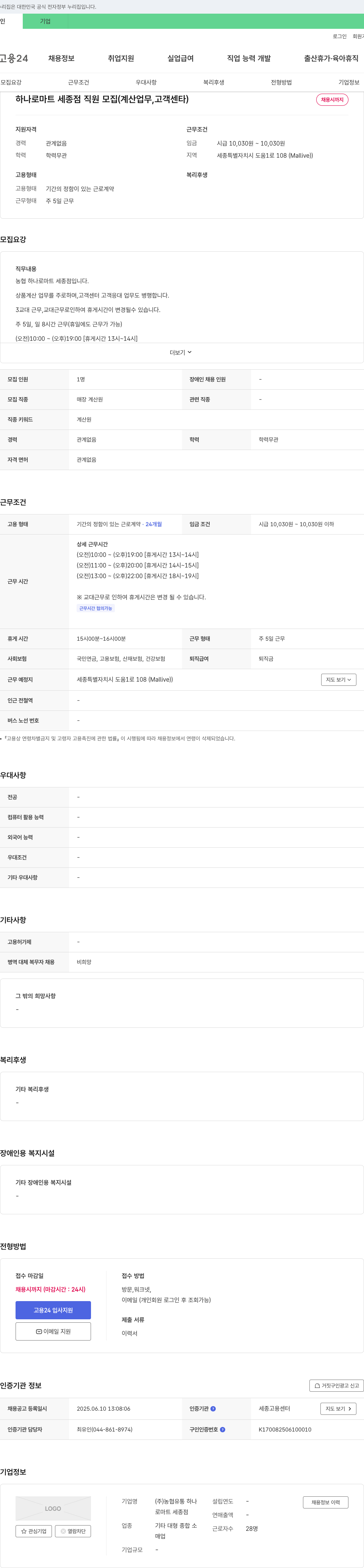Jump to the 모집요강 section tab
This screenshot has width=364, height=1568.
point(11,82)
